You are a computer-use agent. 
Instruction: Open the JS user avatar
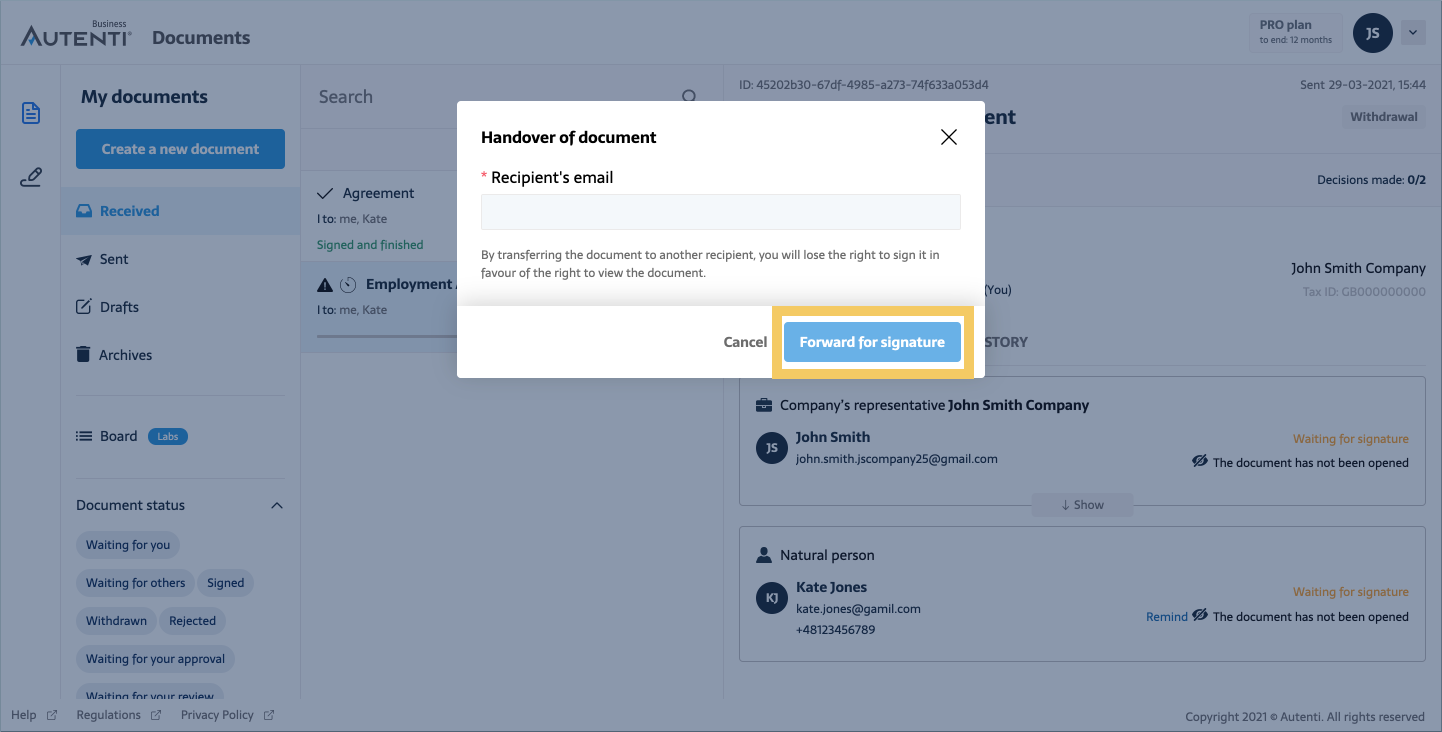pos(1373,33)
